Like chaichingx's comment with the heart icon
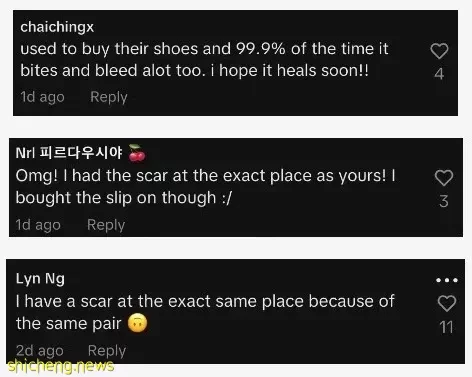The width and height of the screenshot is (472, 377). (x=439, y=51)
